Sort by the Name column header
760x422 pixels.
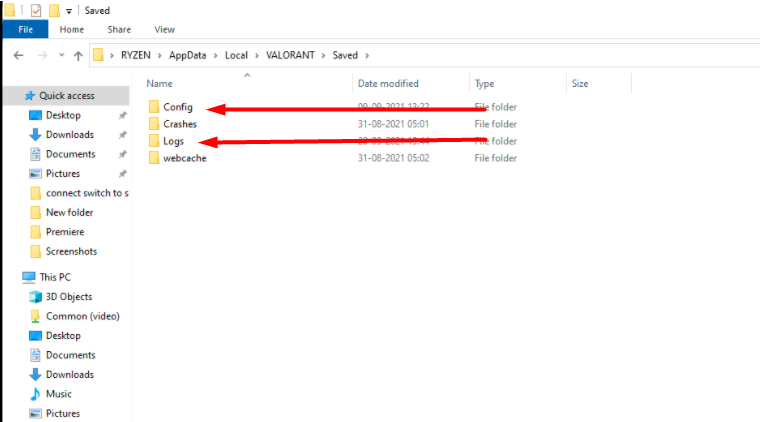[x=159, y=83]
